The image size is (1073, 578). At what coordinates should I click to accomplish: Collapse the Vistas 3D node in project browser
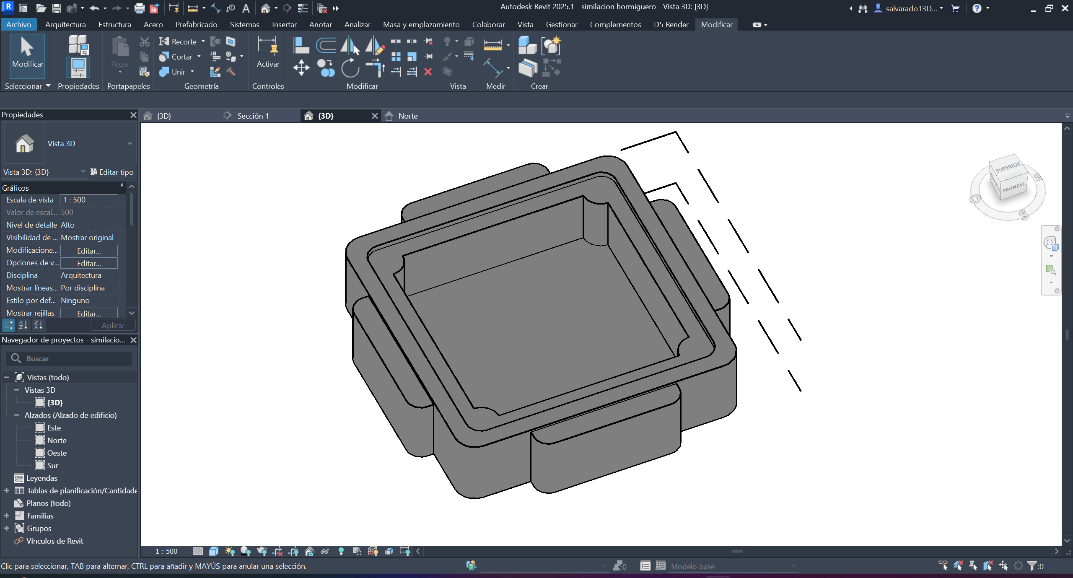coord(17,390)
